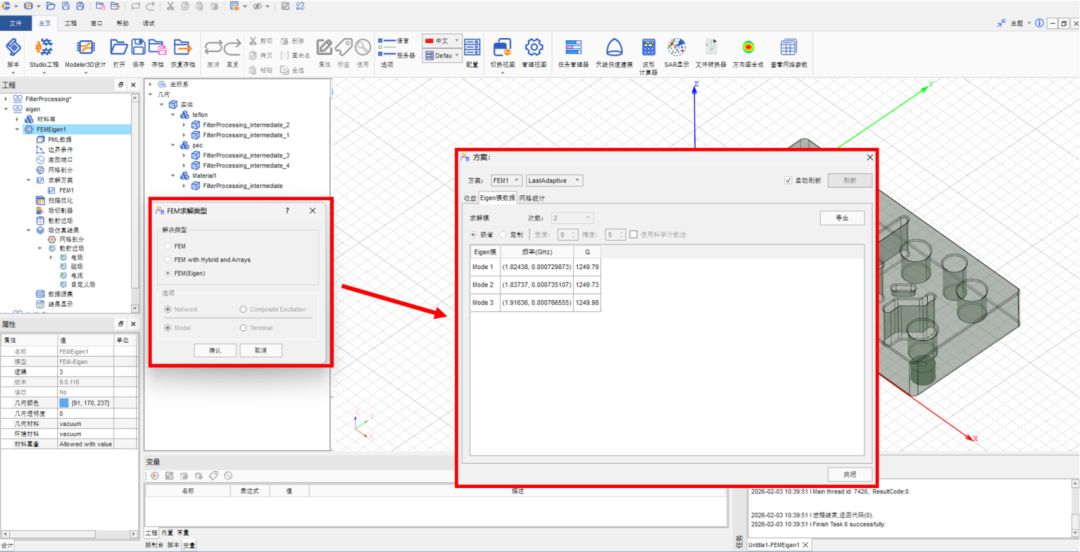Click the 切换视图 switch view icon

(x=502, y=47)
